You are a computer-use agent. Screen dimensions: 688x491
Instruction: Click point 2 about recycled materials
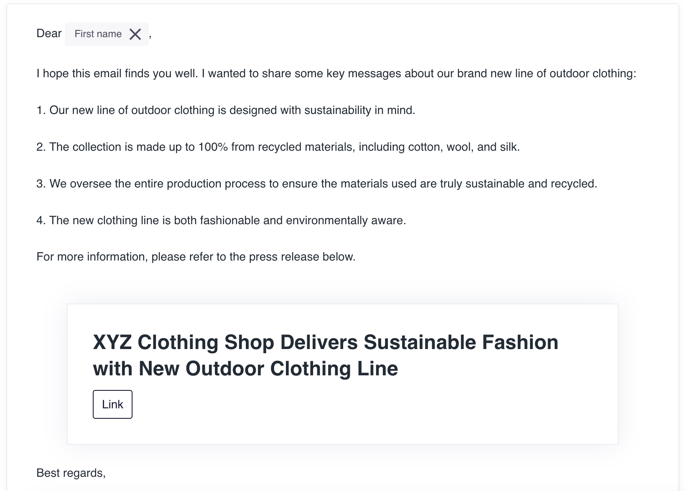pyautogui.click(x=278, y=147)
